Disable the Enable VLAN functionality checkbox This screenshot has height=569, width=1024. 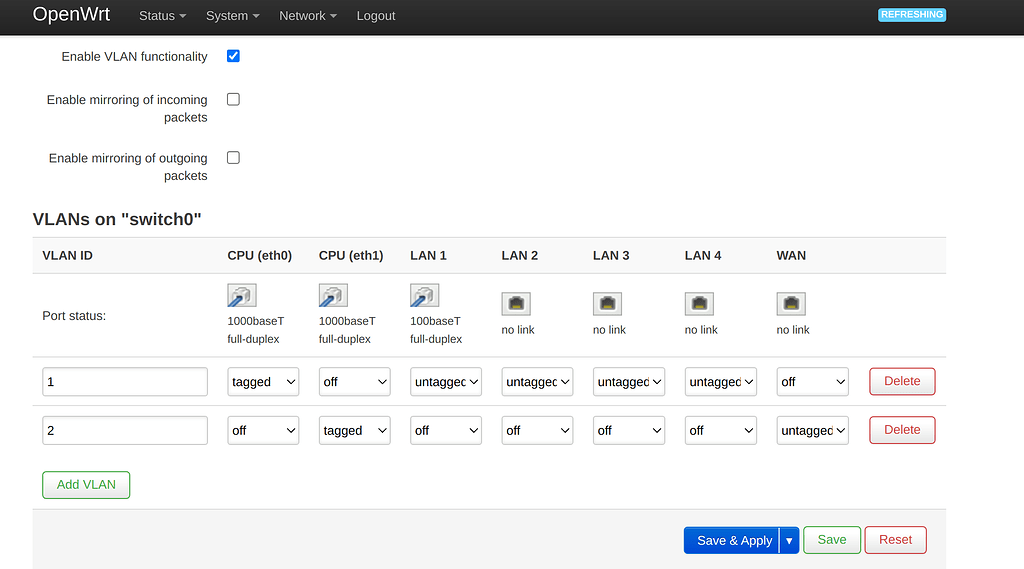tap(233, 56)
